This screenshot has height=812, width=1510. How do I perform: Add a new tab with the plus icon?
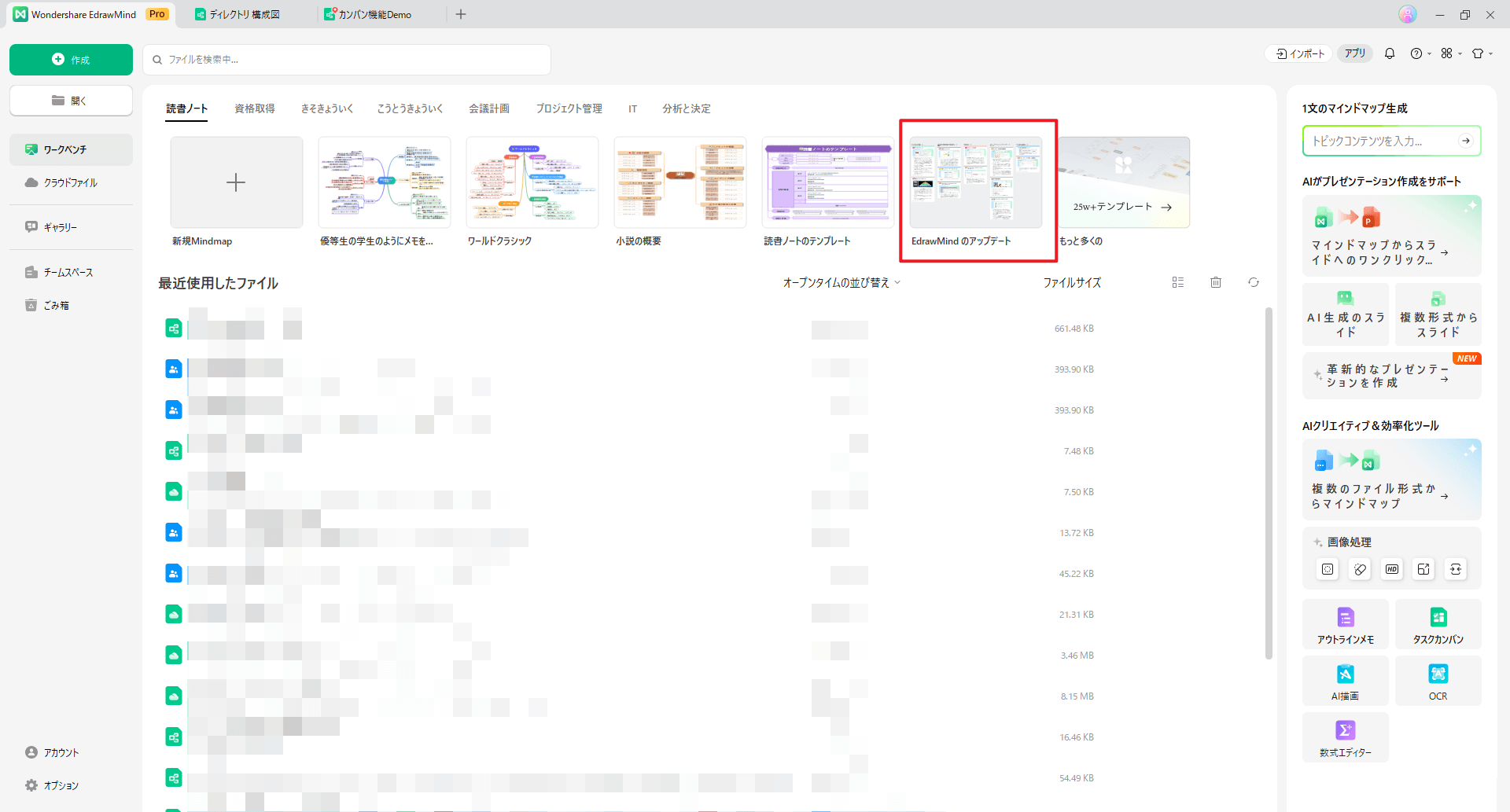[461, 14]
